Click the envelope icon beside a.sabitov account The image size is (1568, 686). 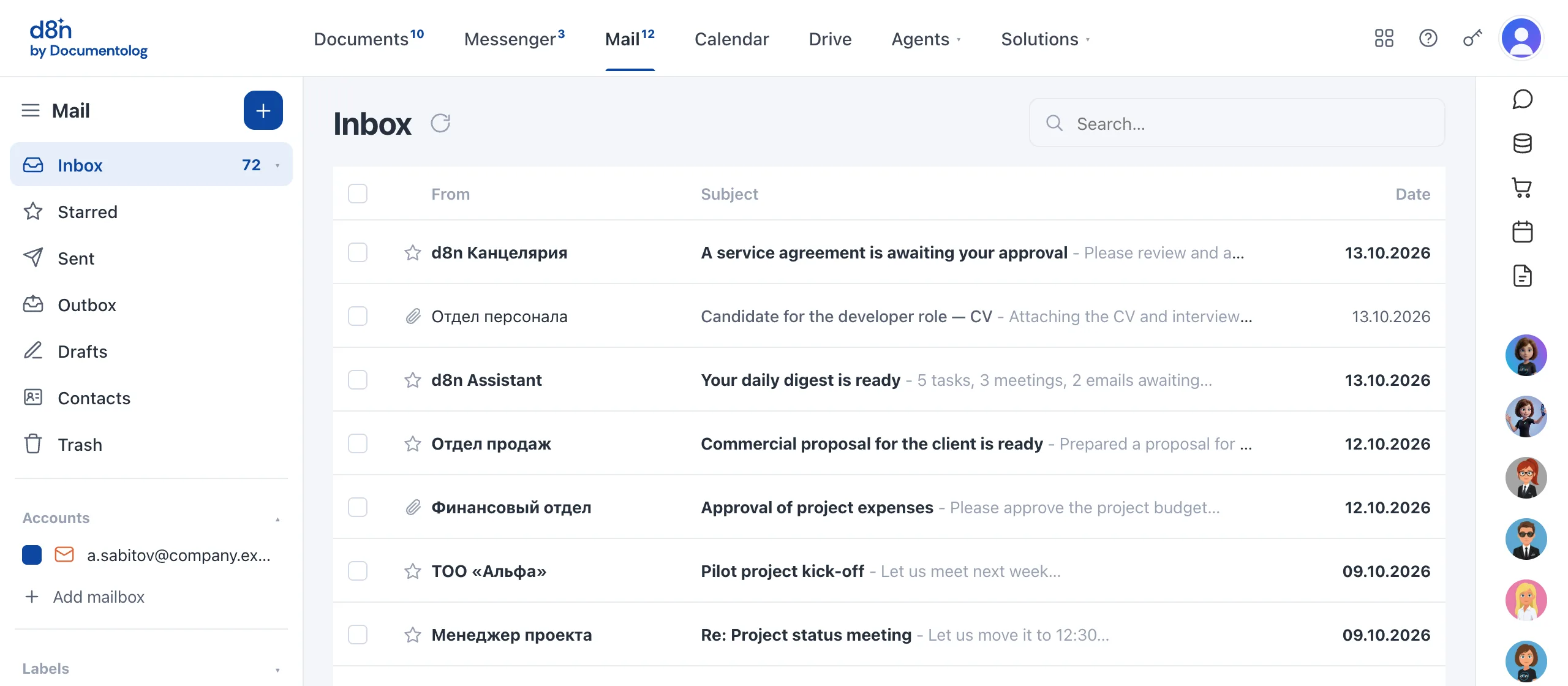coord(64,554)
